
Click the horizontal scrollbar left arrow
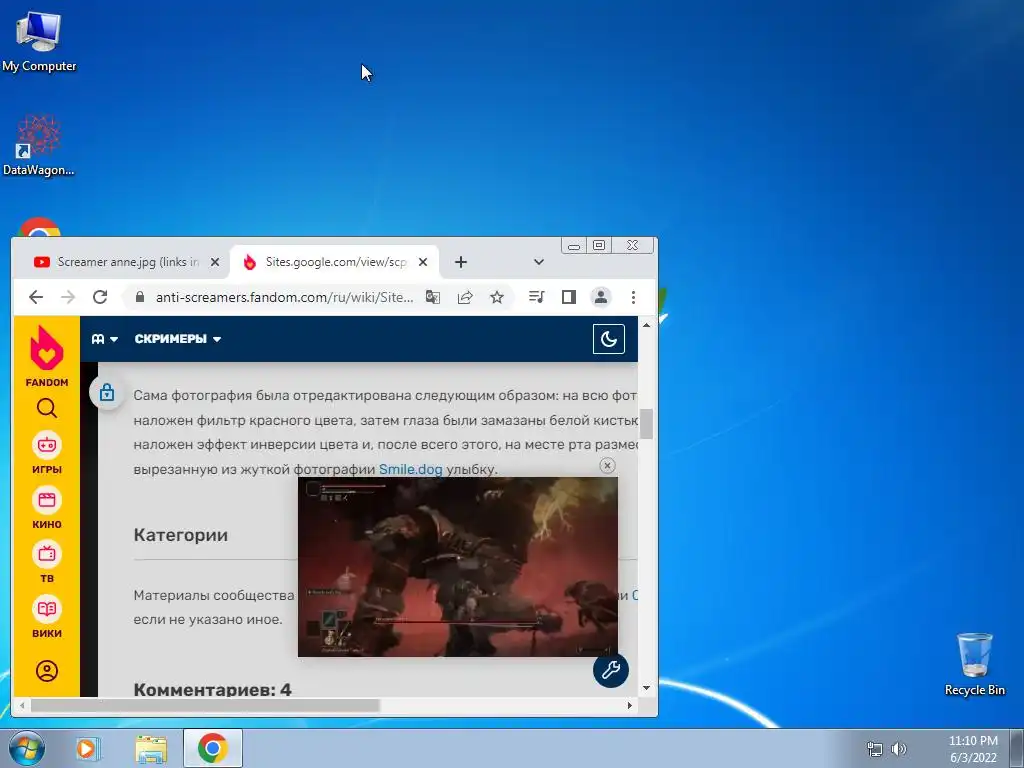point(22,705)
